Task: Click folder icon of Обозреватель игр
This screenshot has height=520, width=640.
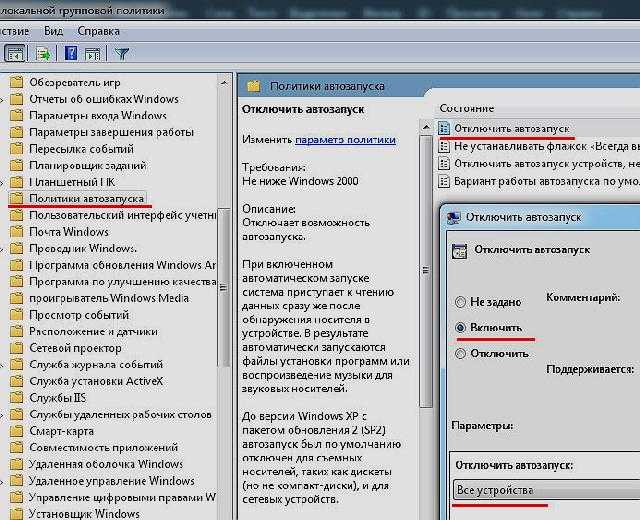Action: [x=16, y=82]
